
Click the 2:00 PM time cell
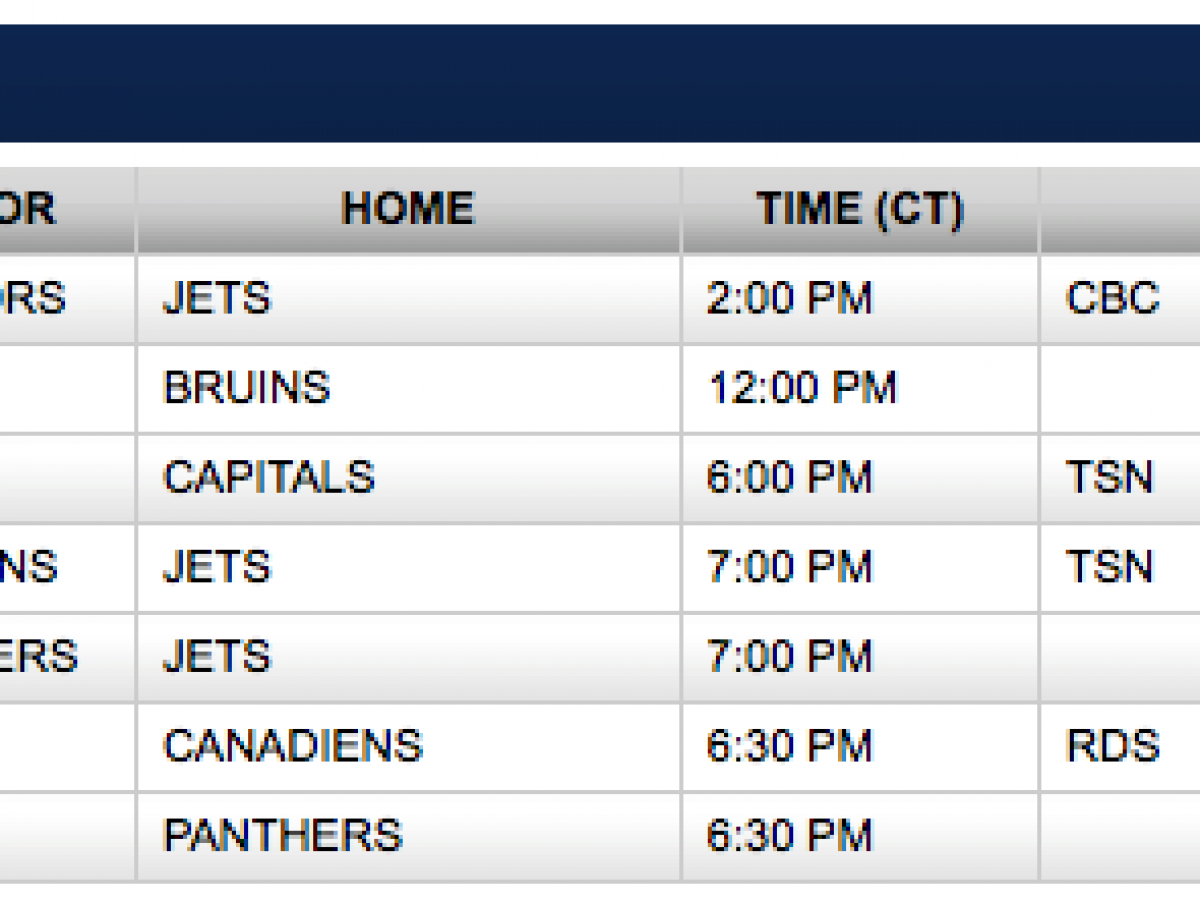click(789, 298)
